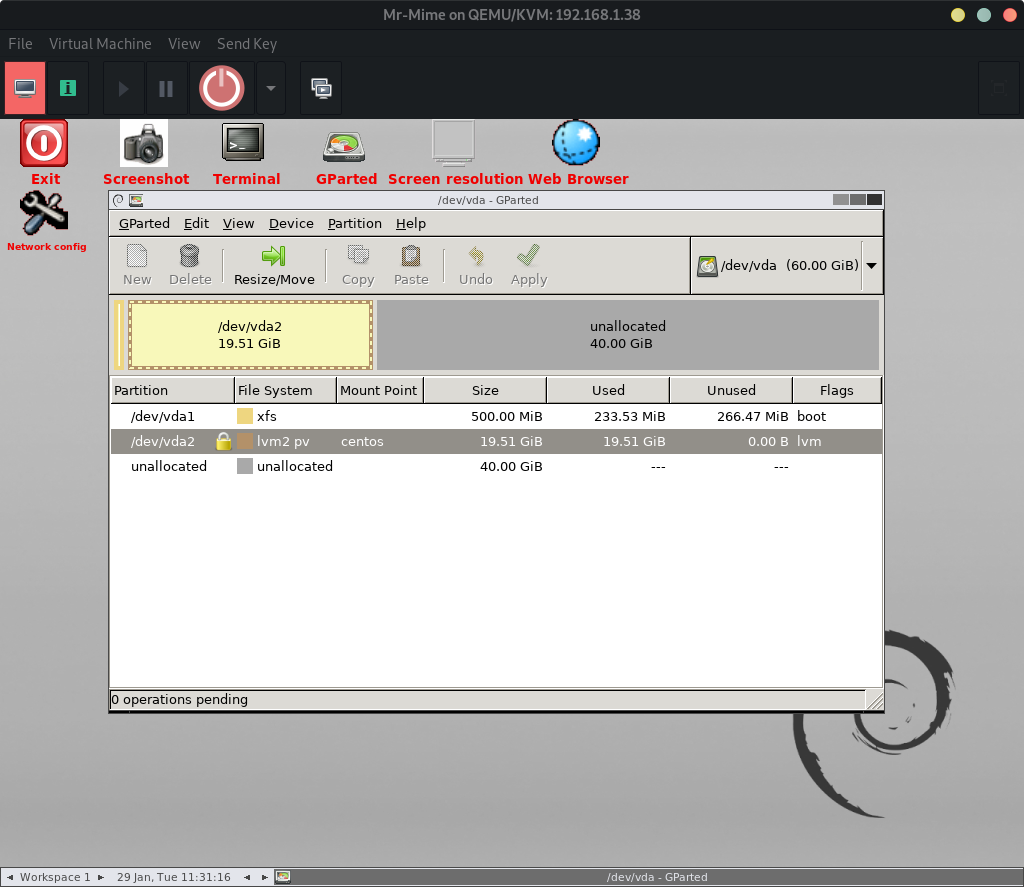Image resolution: width=1024 pixels, height=887 pixels.
Task: Click the Resize/Move toolbar icon
Action: pos(274,256)
